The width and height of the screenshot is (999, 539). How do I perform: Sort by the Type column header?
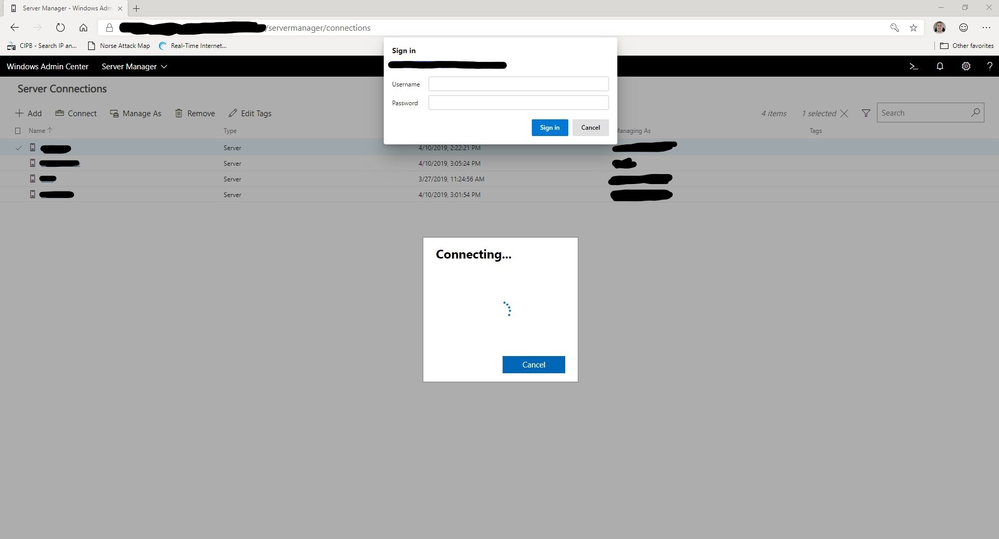(230, 131)
